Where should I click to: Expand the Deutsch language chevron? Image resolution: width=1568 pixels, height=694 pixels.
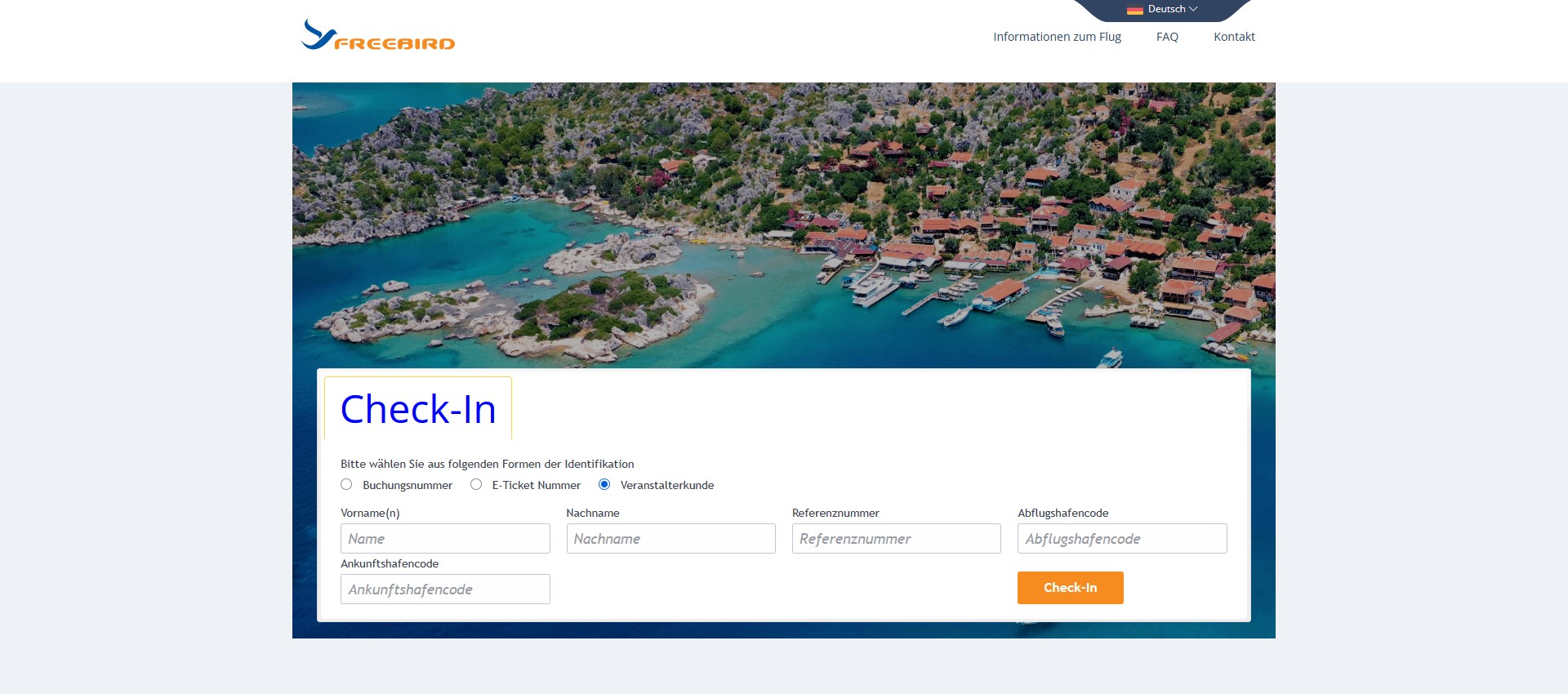point(1193,9)
